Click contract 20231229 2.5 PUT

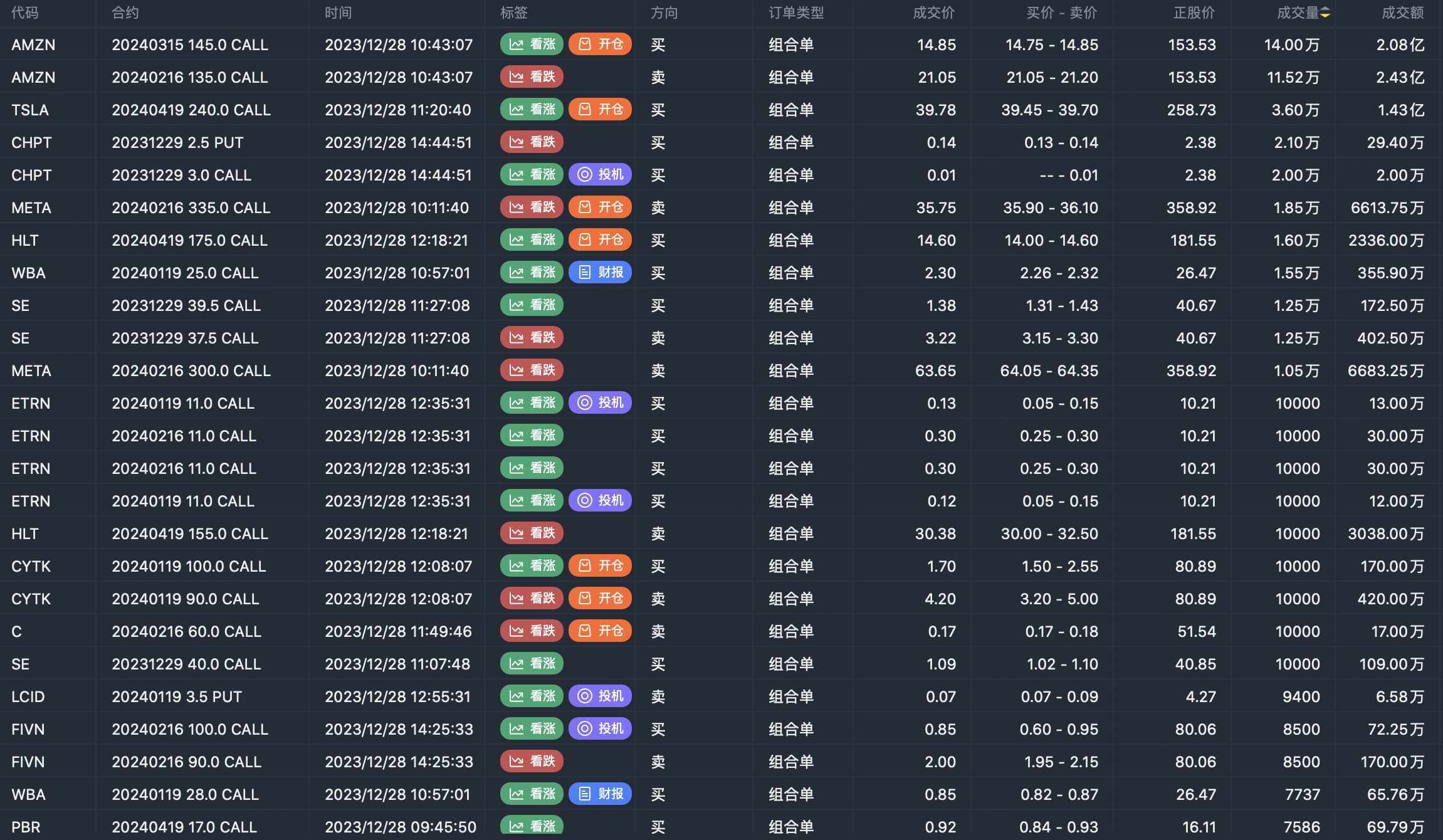click(177, 142)
